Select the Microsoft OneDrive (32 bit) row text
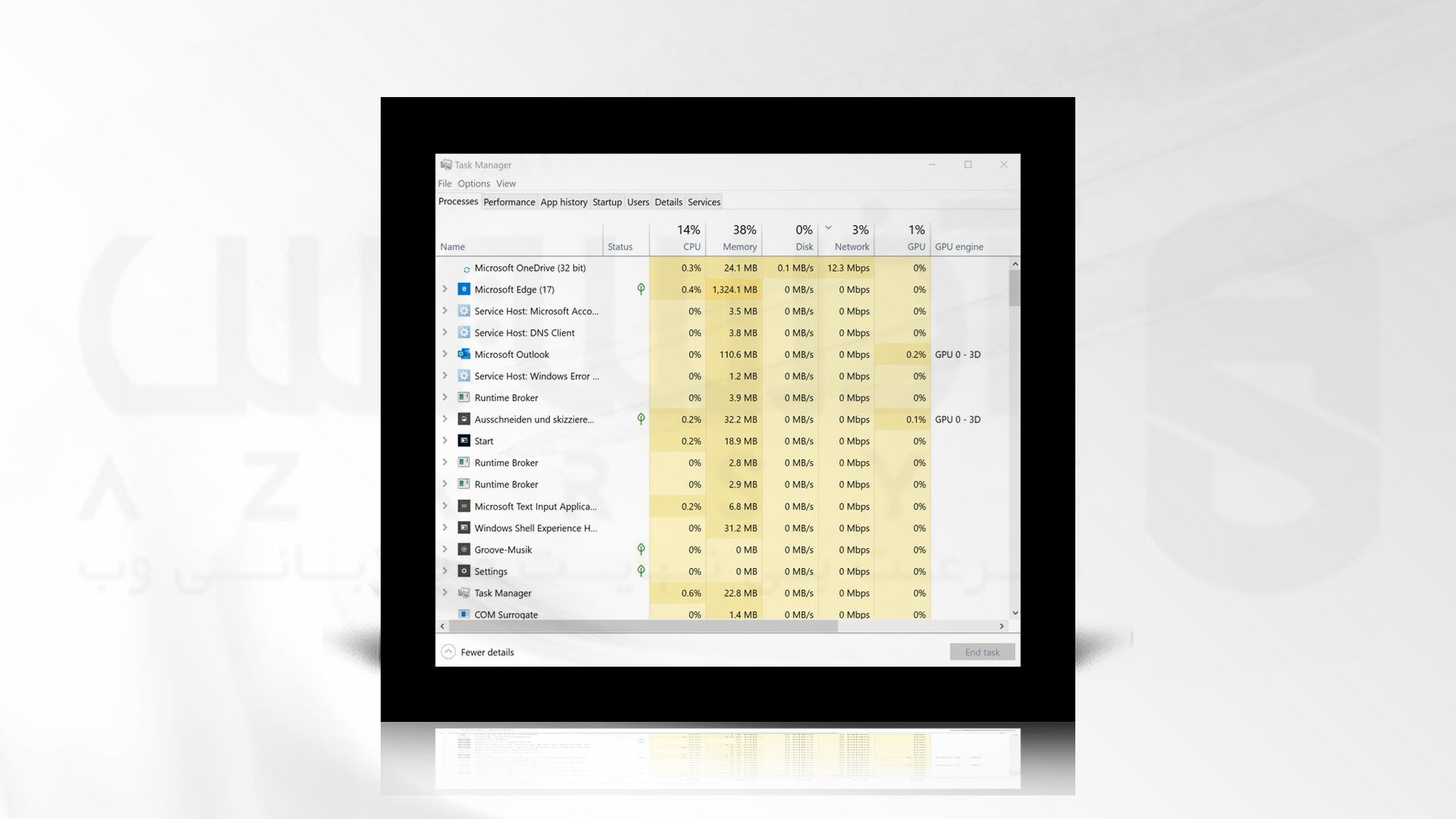 coord(529,268)
